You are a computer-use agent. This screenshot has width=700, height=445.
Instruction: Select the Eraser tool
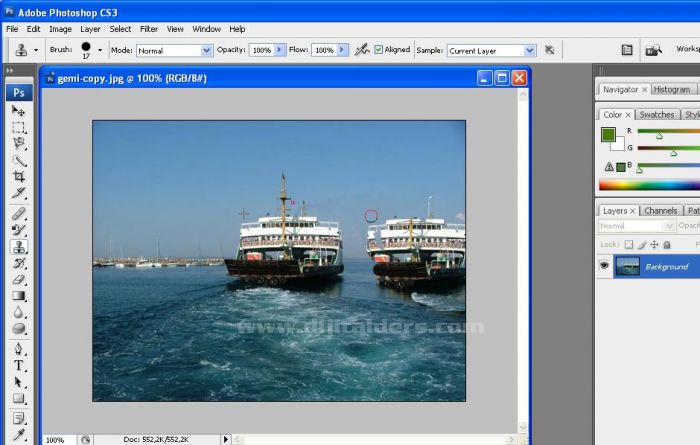(x=19, y=279)
